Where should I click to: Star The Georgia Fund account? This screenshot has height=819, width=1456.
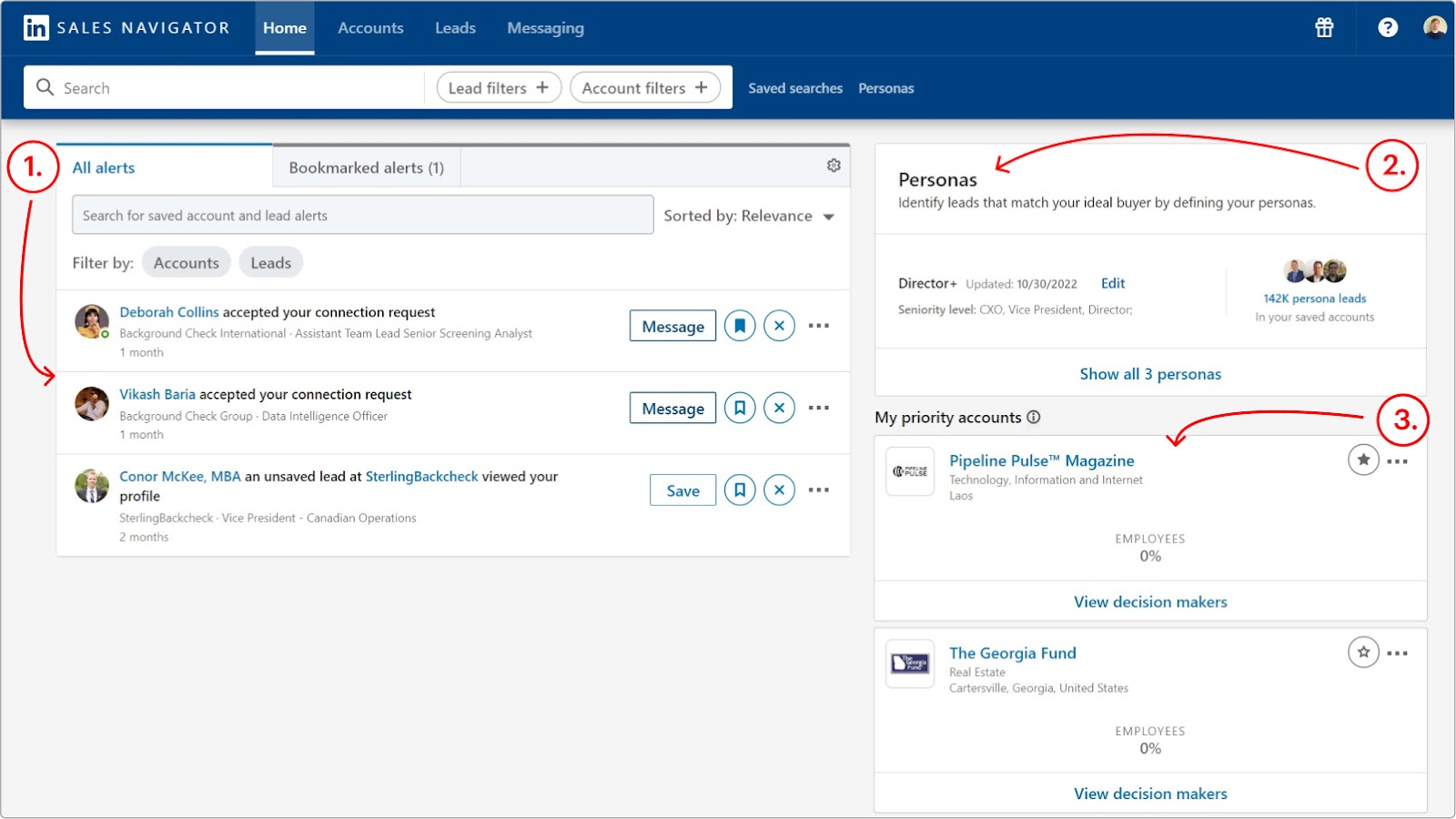(x=1363, y=652)
